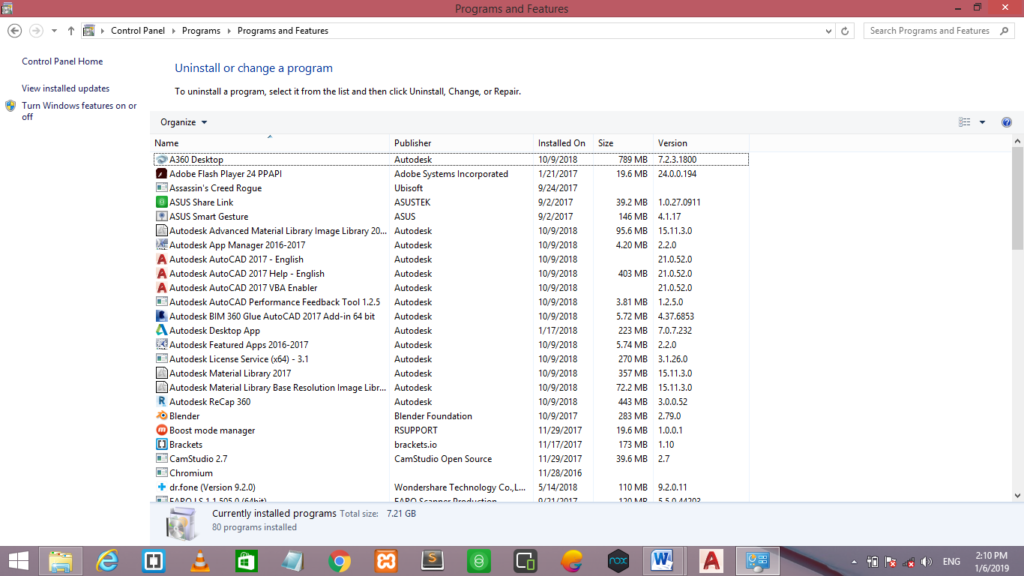The image size is (1024, 576).
Task: Click the scroll down arrow of list
Action: pos(1017,496)
